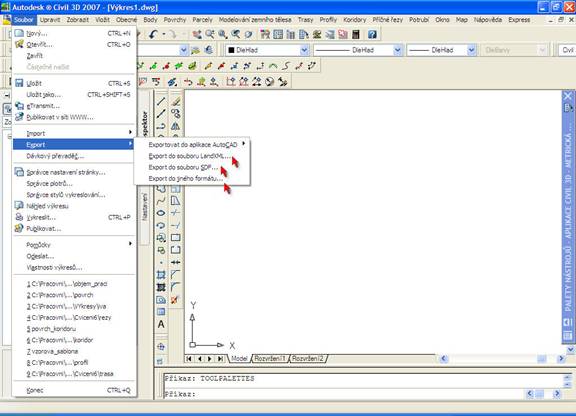
Task: Select the Line draw tool
Action: (x=161, y=101)
